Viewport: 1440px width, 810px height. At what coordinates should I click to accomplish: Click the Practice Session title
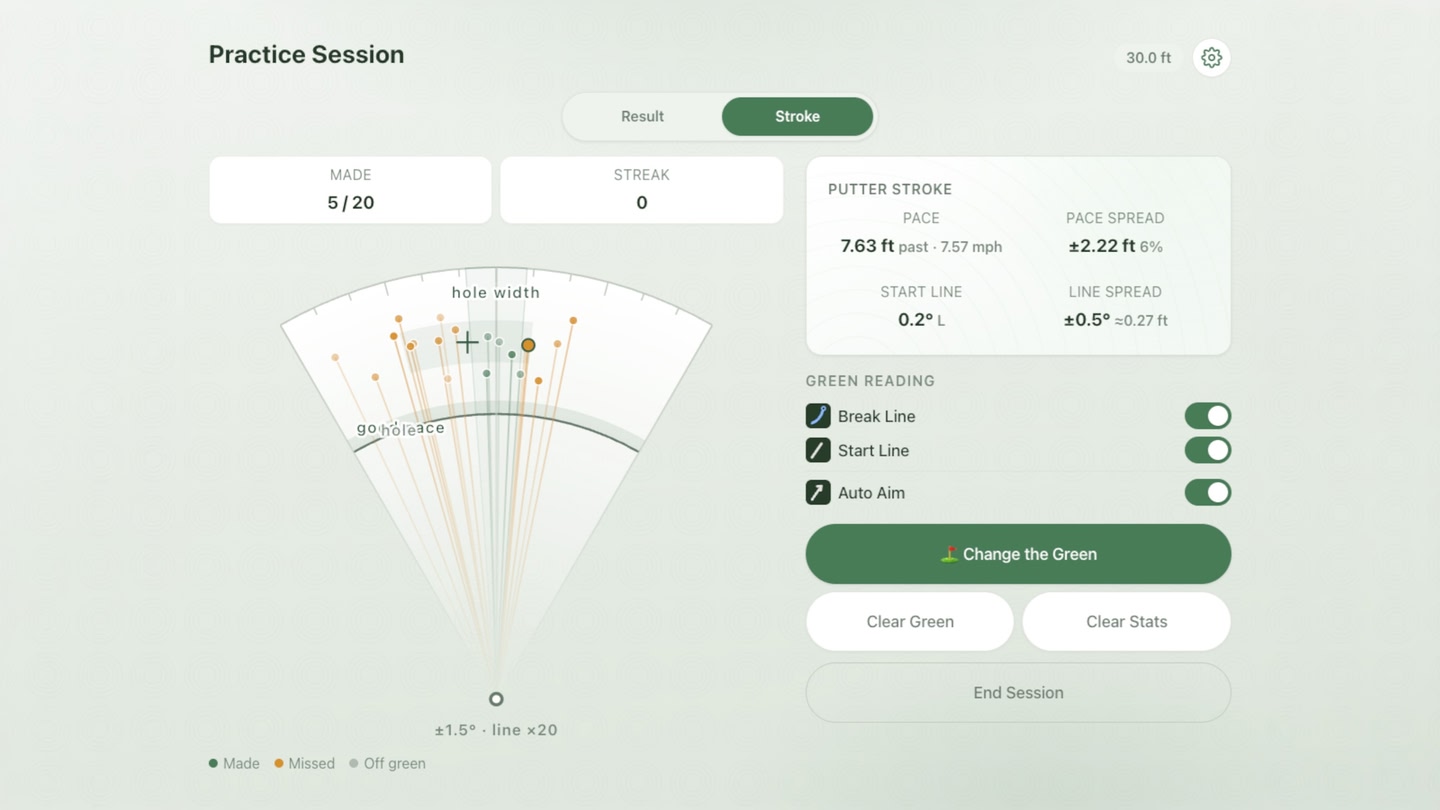[x=306, y=55]
